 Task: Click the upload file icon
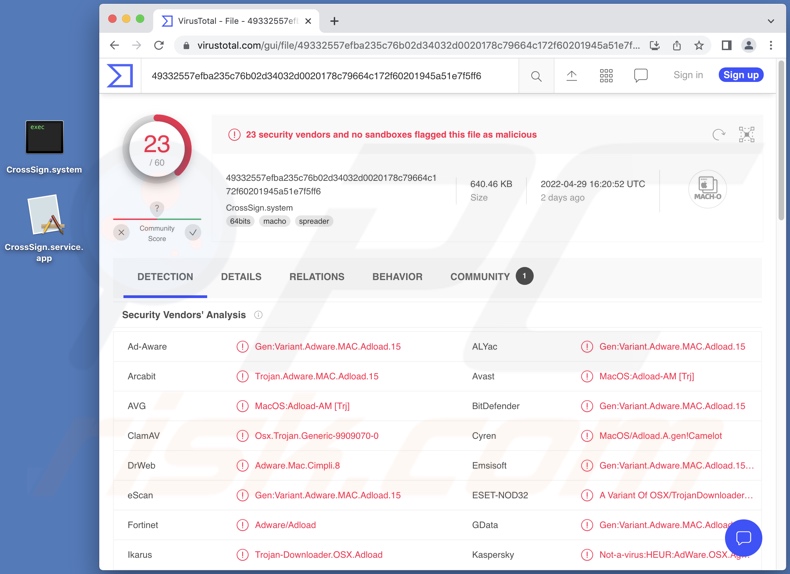(x=572, y=76)
